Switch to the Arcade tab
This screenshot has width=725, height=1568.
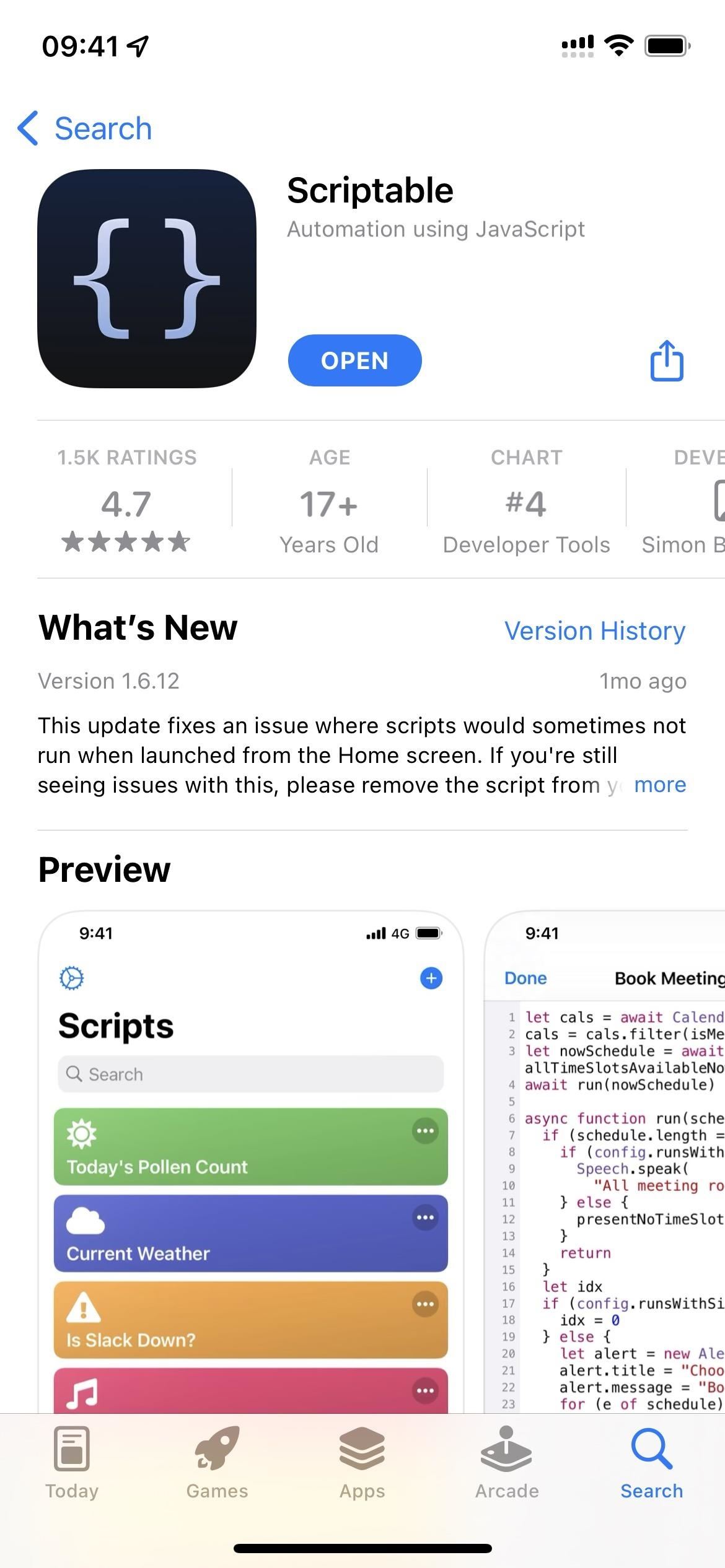(x=507, y=1463)
